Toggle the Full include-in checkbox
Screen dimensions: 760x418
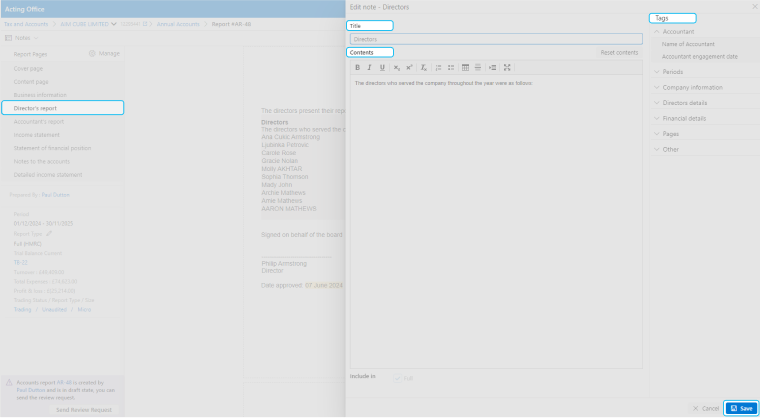[x=398, y=378]
